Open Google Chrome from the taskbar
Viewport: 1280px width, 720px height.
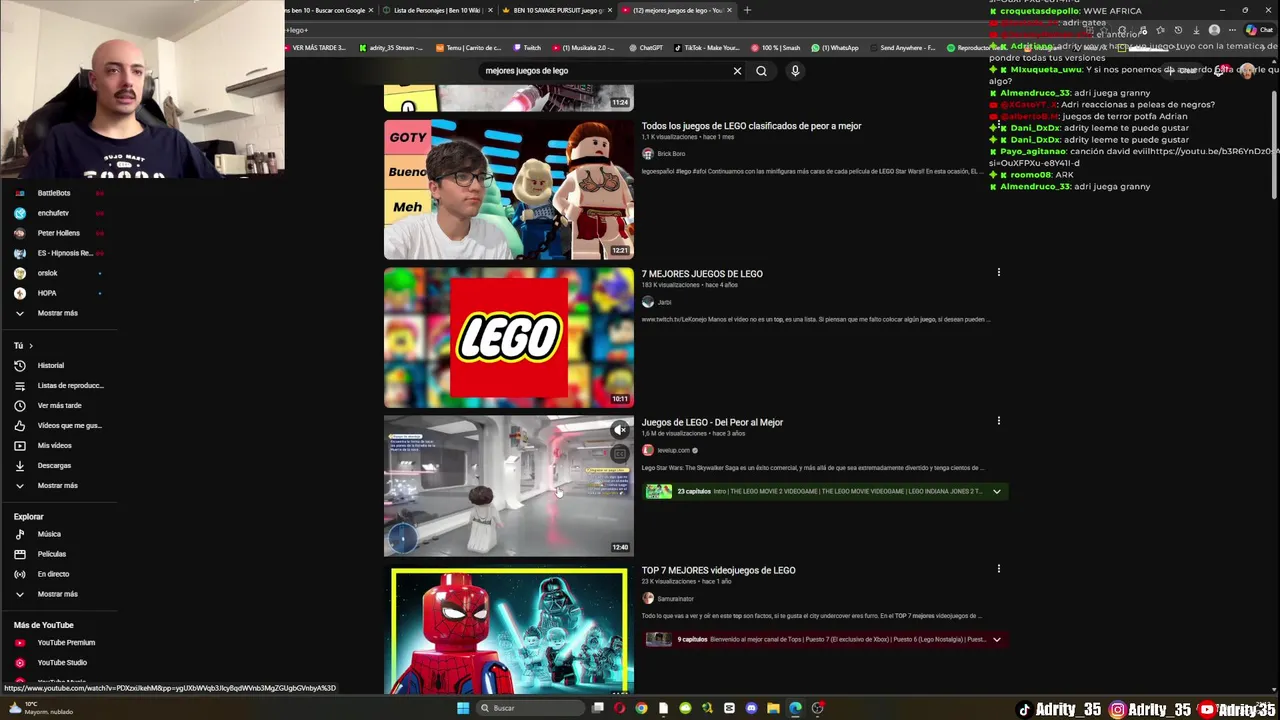click(641, 708)
